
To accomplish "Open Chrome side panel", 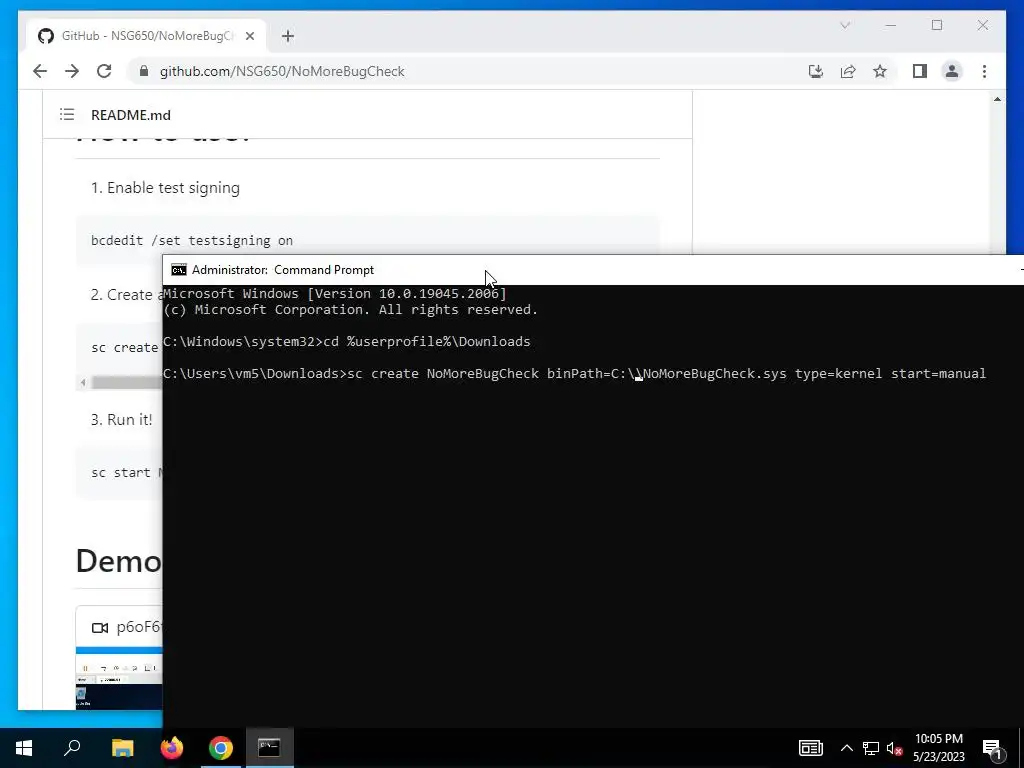I will coord(920,71).
